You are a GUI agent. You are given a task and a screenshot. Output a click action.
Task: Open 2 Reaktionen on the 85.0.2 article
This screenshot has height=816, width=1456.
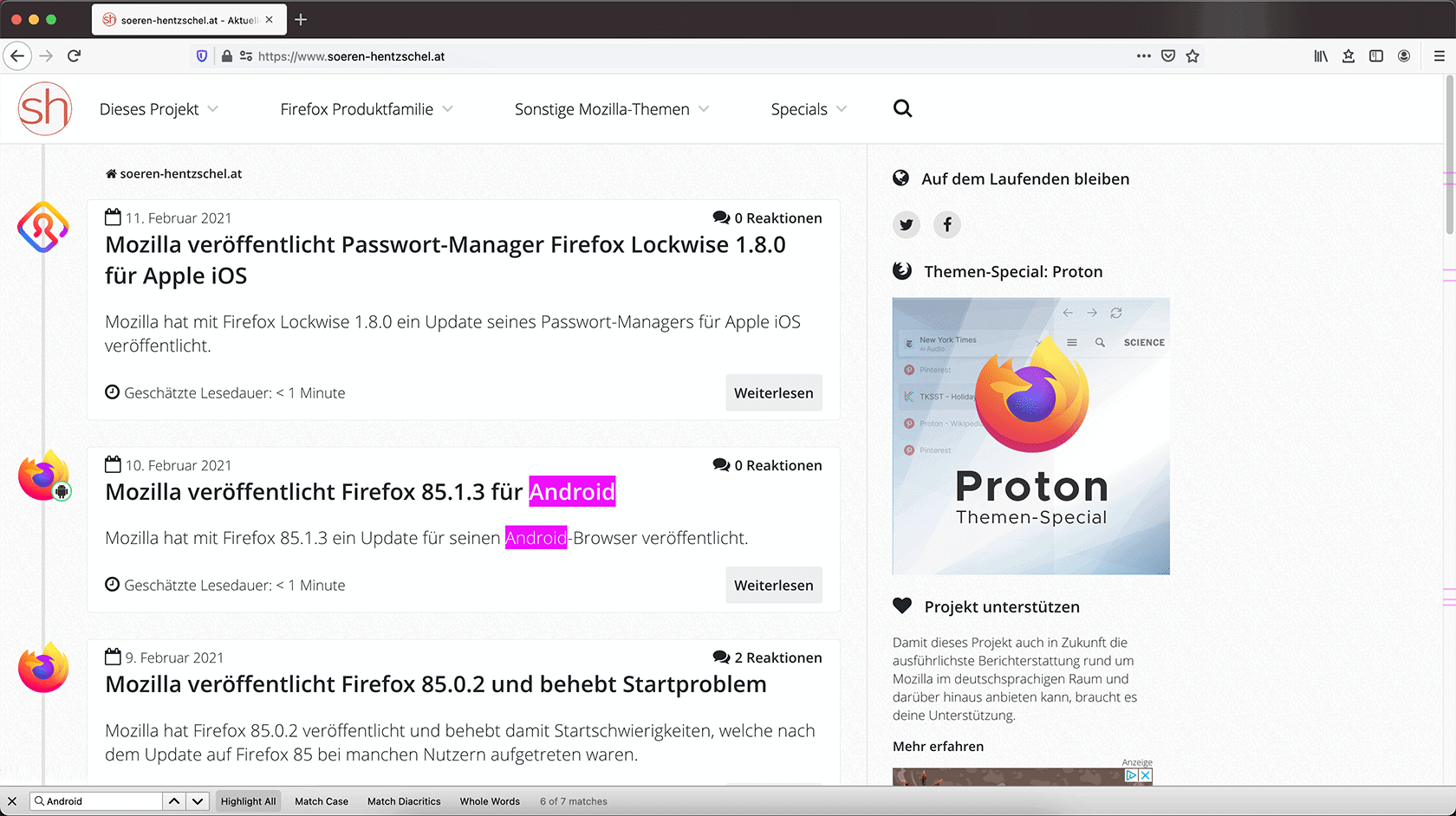pyautogui.click(x=767, y=657)
